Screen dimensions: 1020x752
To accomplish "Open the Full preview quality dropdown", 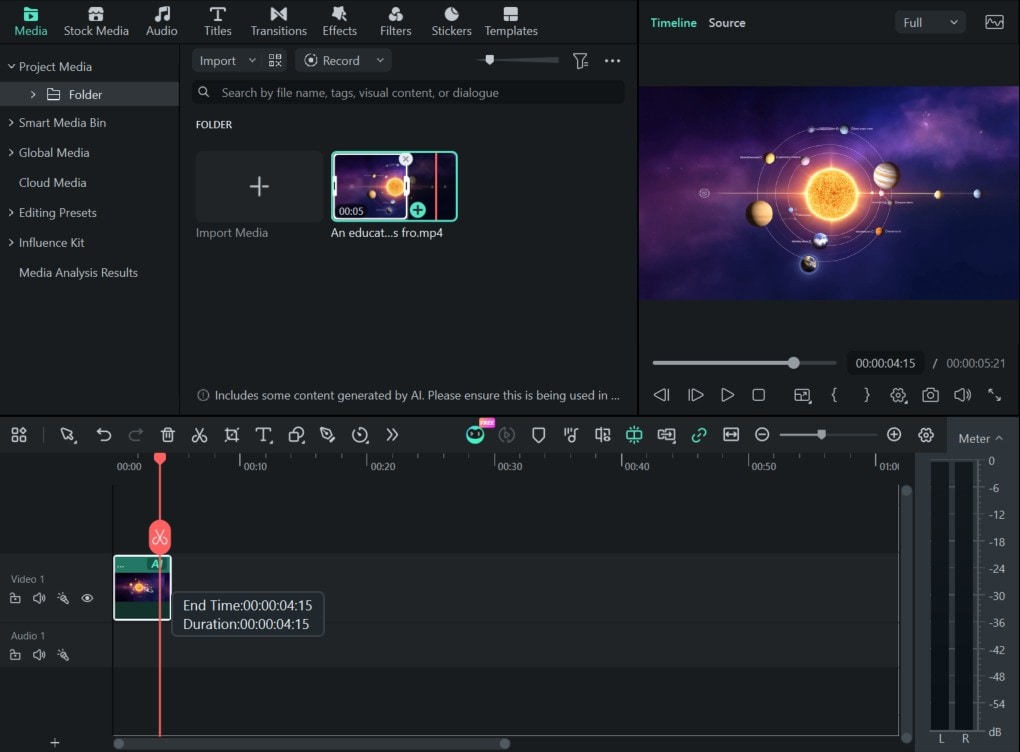I will [930, 22].
